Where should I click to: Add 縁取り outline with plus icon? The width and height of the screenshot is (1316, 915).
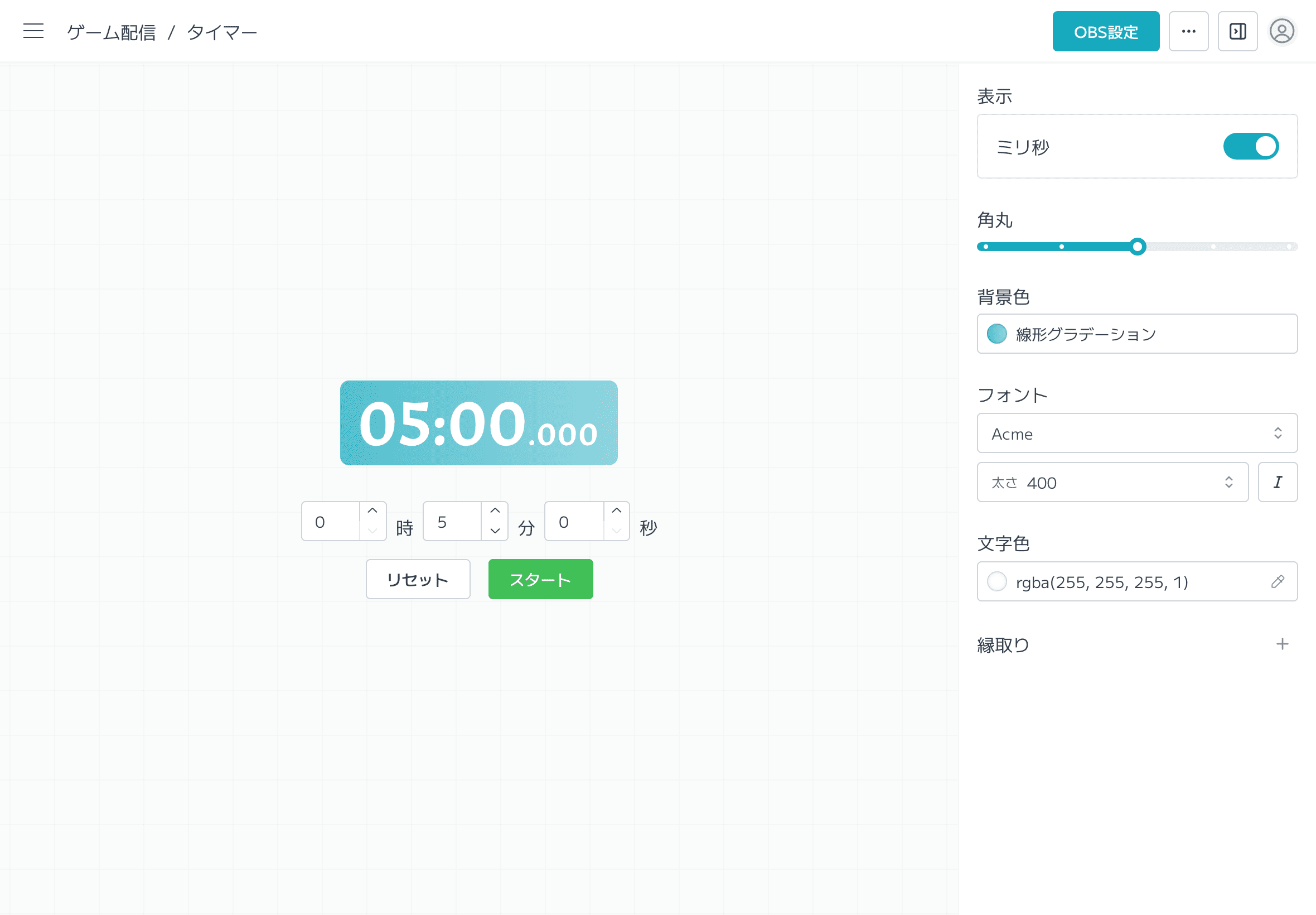(1281, 644)
